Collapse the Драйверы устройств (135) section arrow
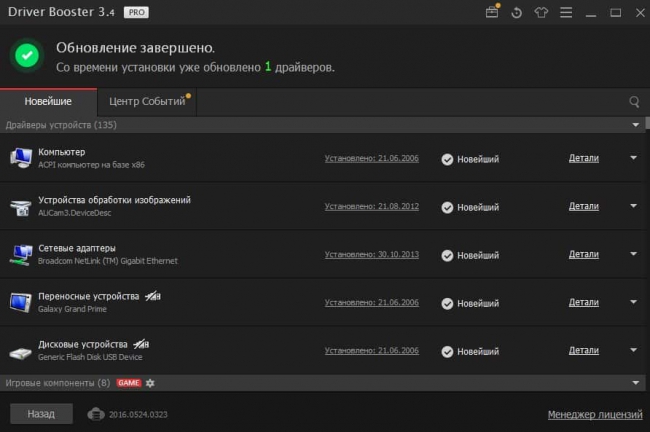The height and width of the screenshot is (432, 650). (x=635, y=125)
